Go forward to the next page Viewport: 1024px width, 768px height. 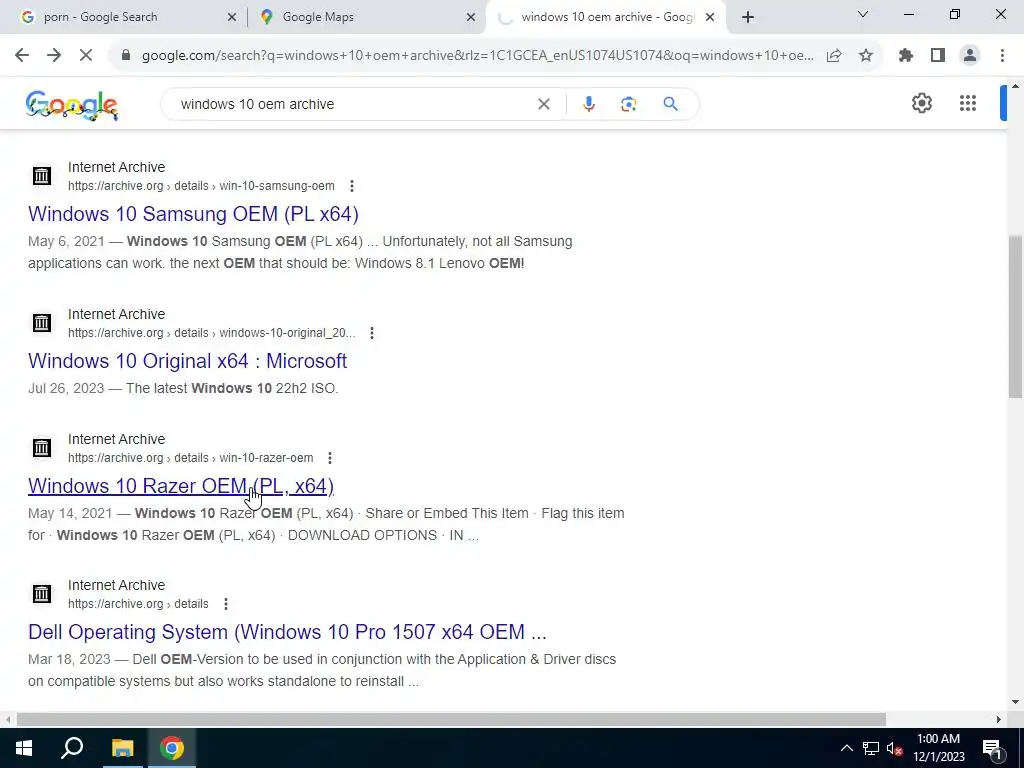click(x=54, y=56)
